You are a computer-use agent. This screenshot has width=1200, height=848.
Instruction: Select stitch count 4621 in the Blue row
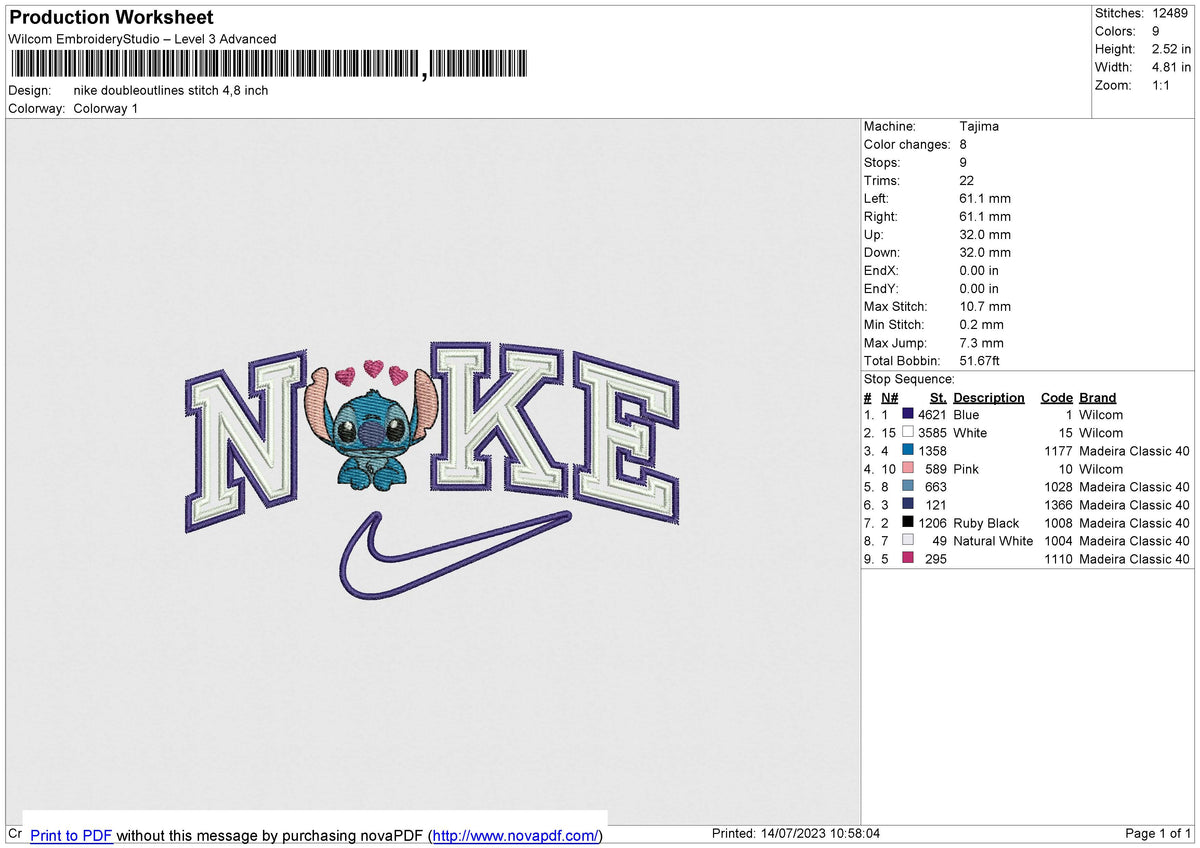coord(932,415)
